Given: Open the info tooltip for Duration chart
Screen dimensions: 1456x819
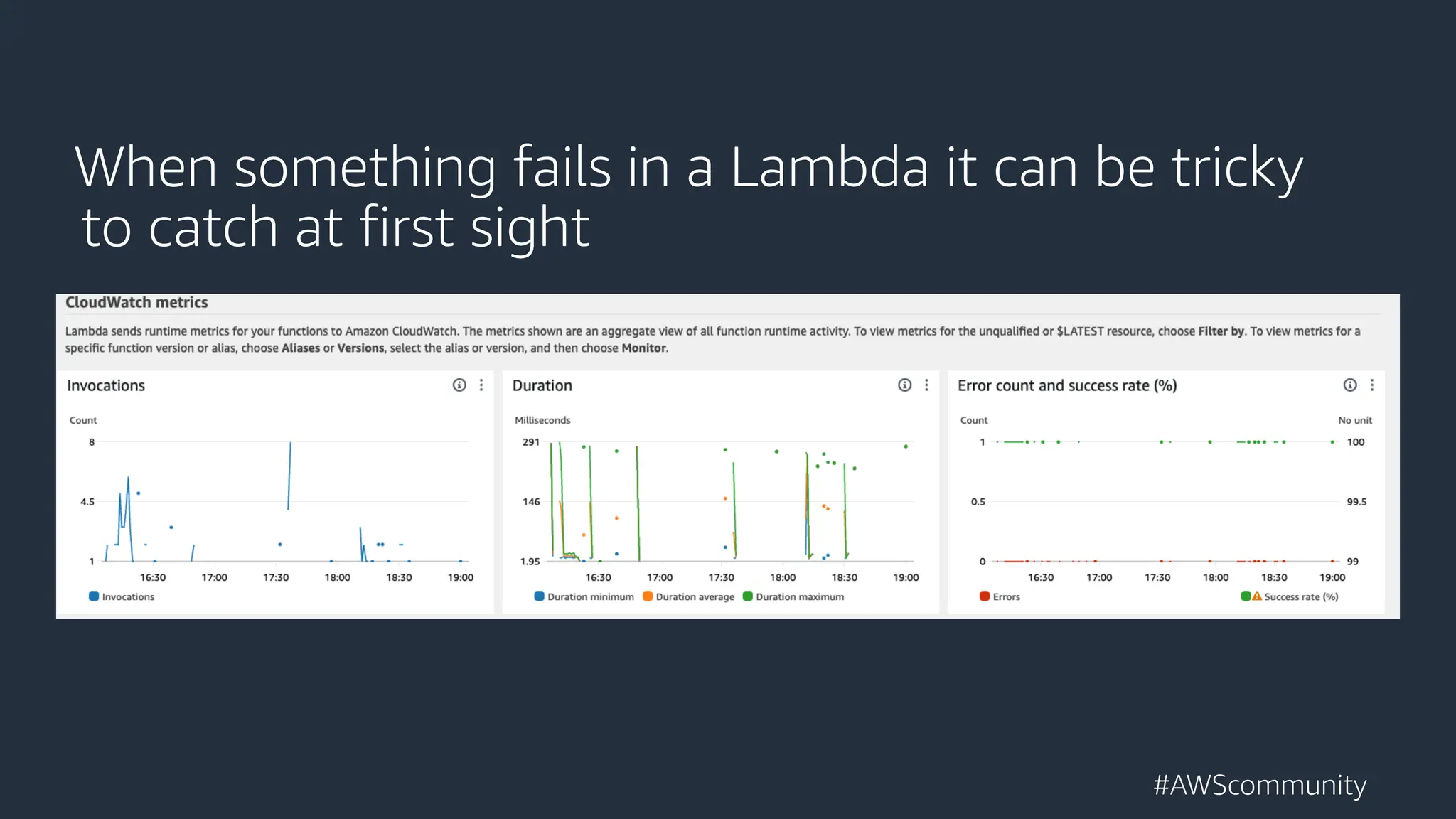Looking at the screenshot, I should [904, 385].
